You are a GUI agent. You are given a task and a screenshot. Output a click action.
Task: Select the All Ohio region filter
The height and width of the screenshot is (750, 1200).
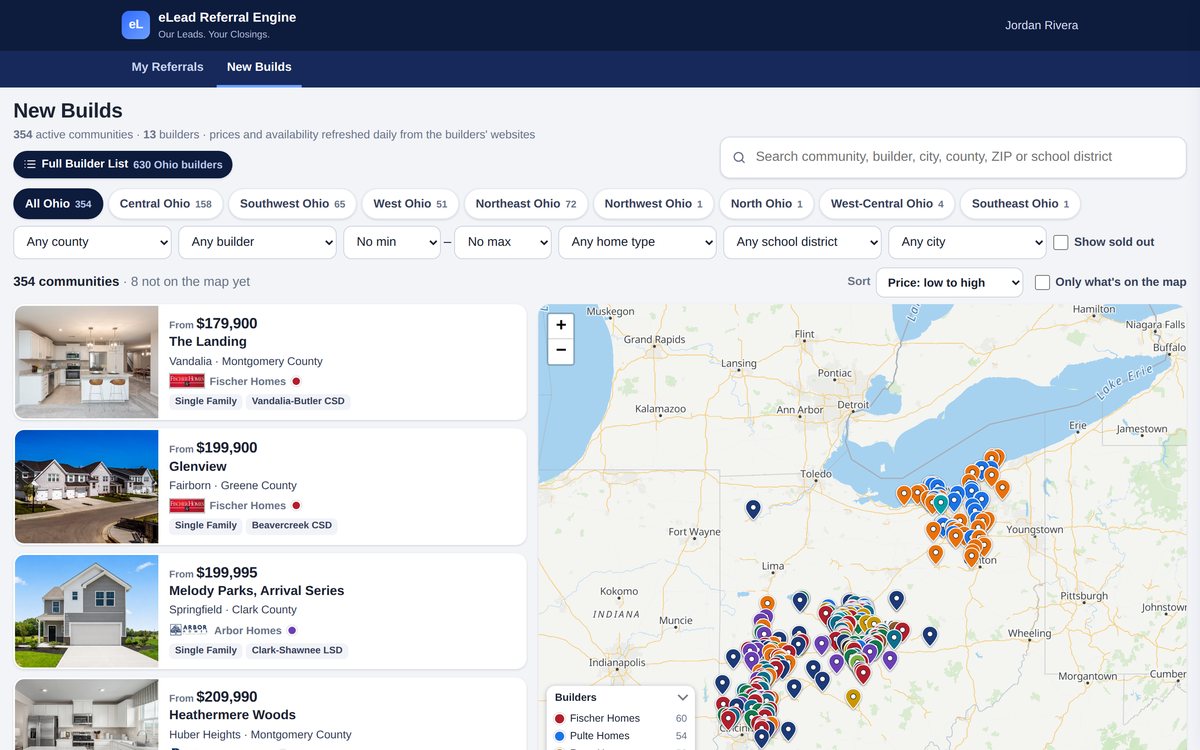[x=58, y=203]
